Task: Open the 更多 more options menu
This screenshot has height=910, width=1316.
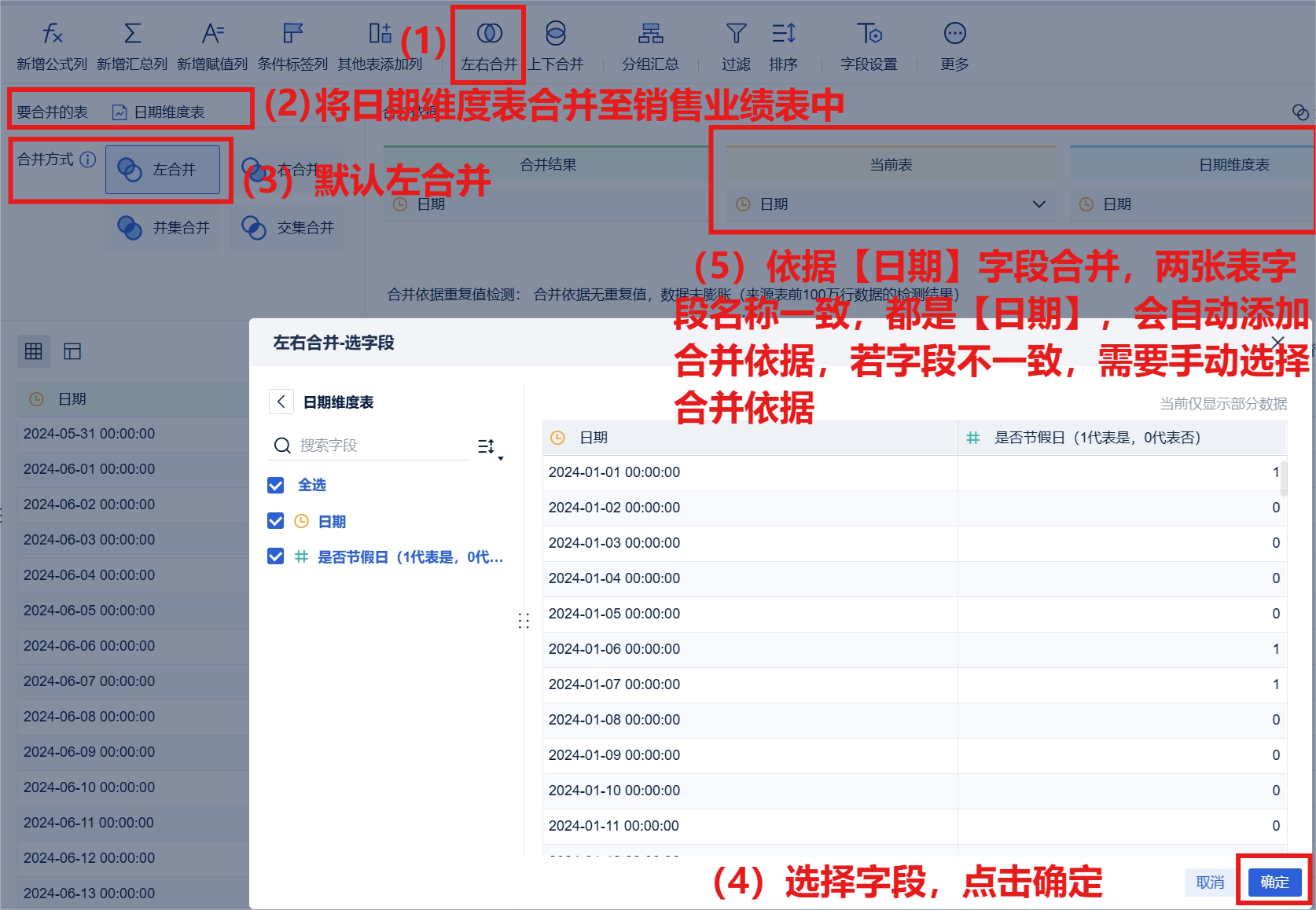Action: 954,47
